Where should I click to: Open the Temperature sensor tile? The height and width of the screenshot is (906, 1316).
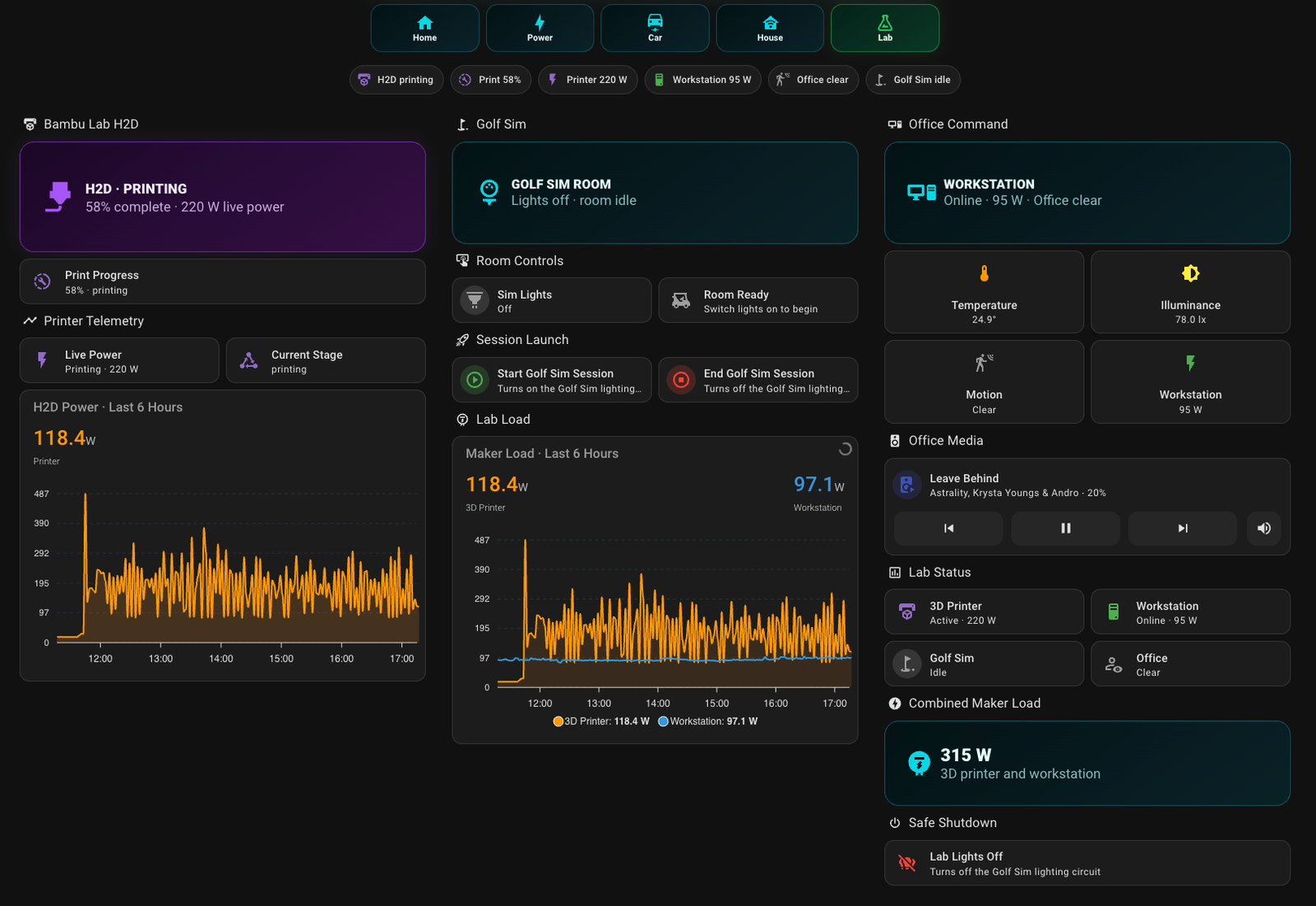click(x=985, y=292)
